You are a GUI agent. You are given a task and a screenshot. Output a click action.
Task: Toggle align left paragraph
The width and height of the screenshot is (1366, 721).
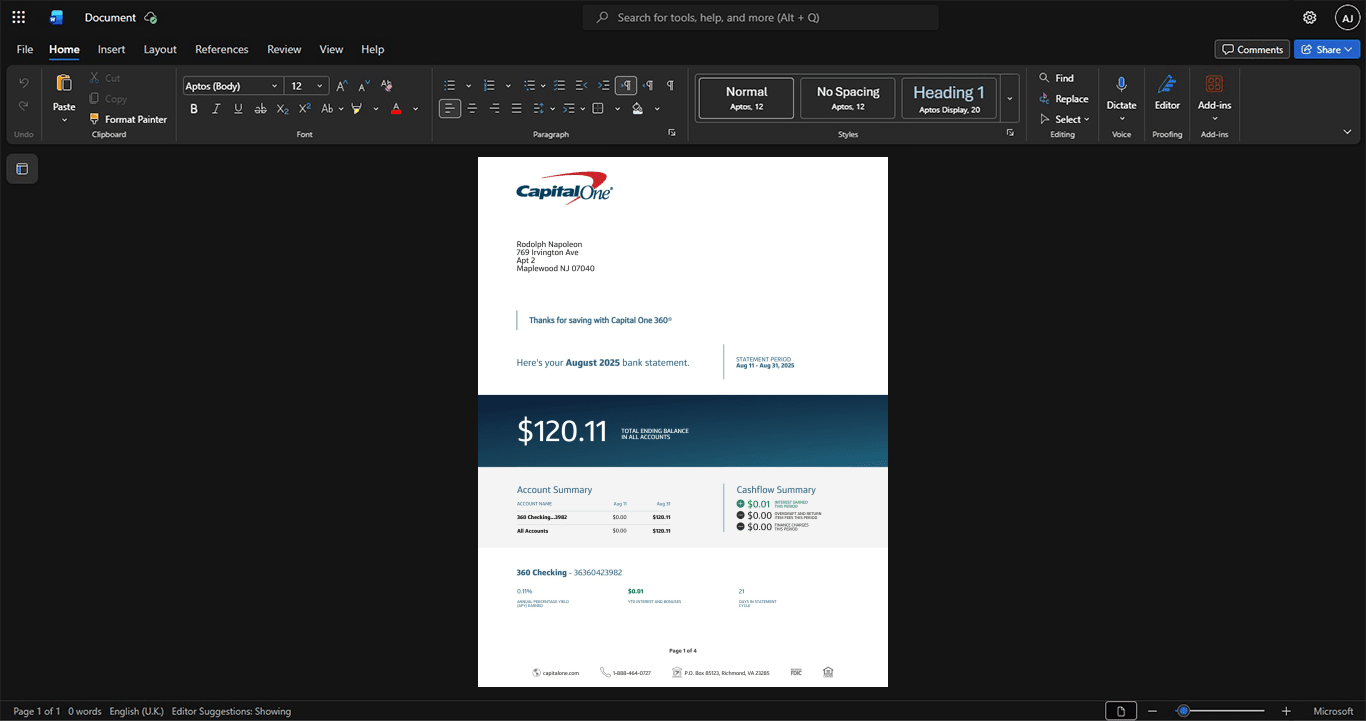click(450, 109)
